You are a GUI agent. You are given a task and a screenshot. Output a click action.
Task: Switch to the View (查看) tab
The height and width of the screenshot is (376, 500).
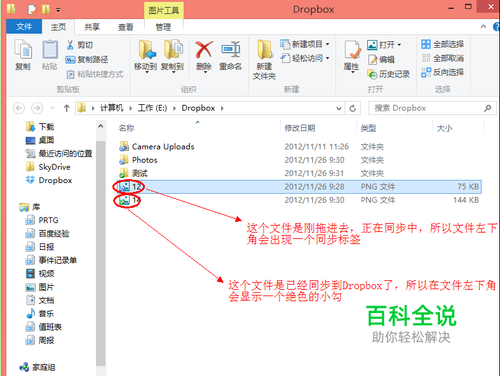click(x=125, y=27)
